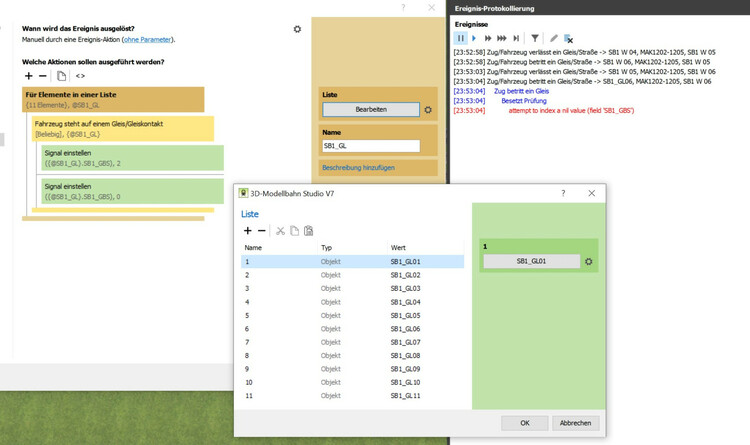Open trigger settings gear icon
Viewport: 750px width, 445px height.
[297, 29]
